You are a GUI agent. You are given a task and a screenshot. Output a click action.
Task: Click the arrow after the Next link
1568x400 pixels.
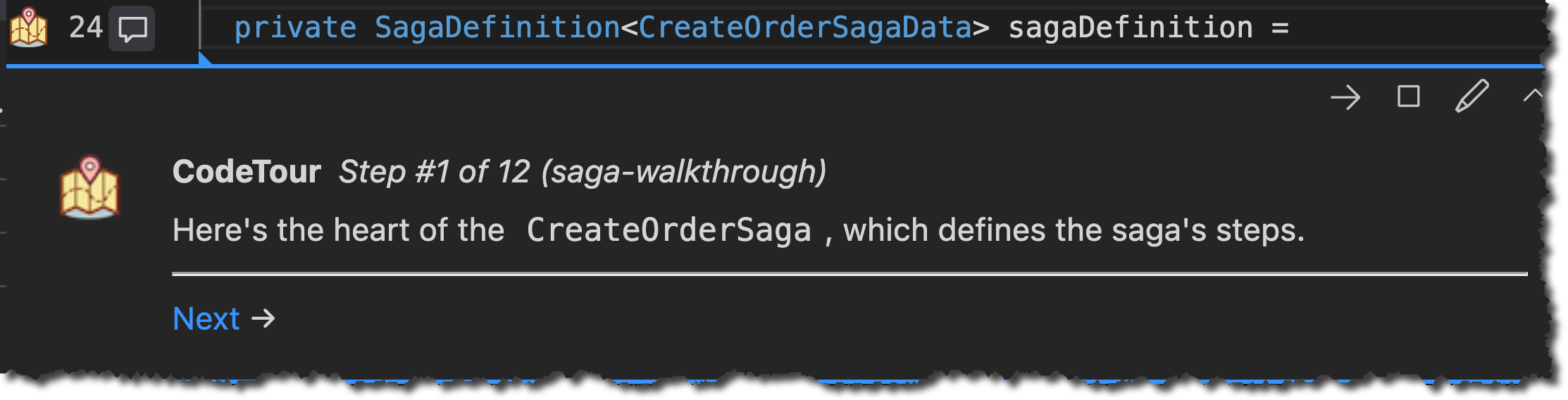click(x=263, y=319)
